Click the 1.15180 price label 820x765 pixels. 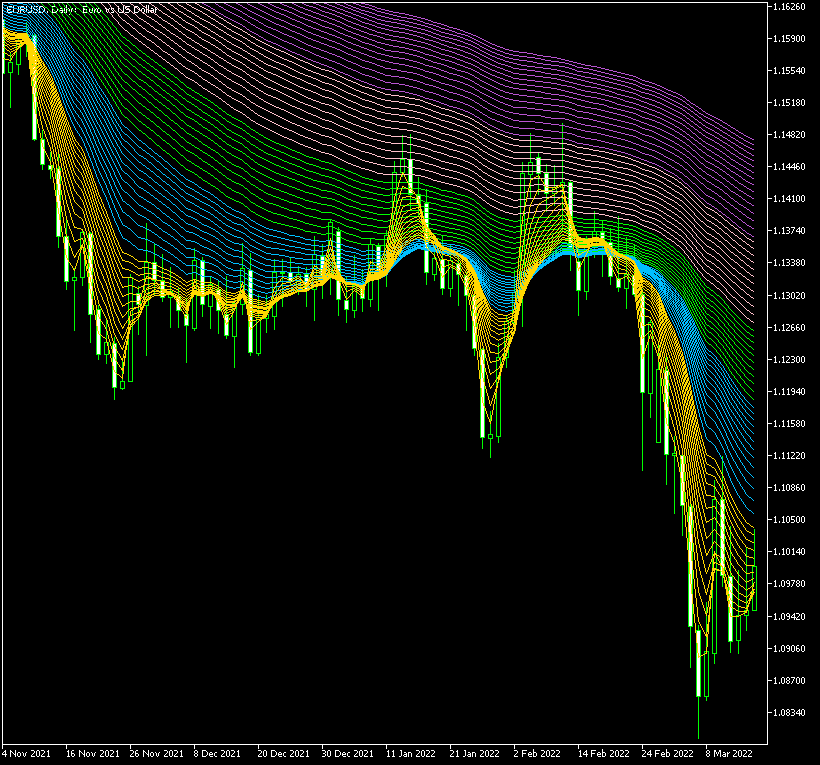789,102
